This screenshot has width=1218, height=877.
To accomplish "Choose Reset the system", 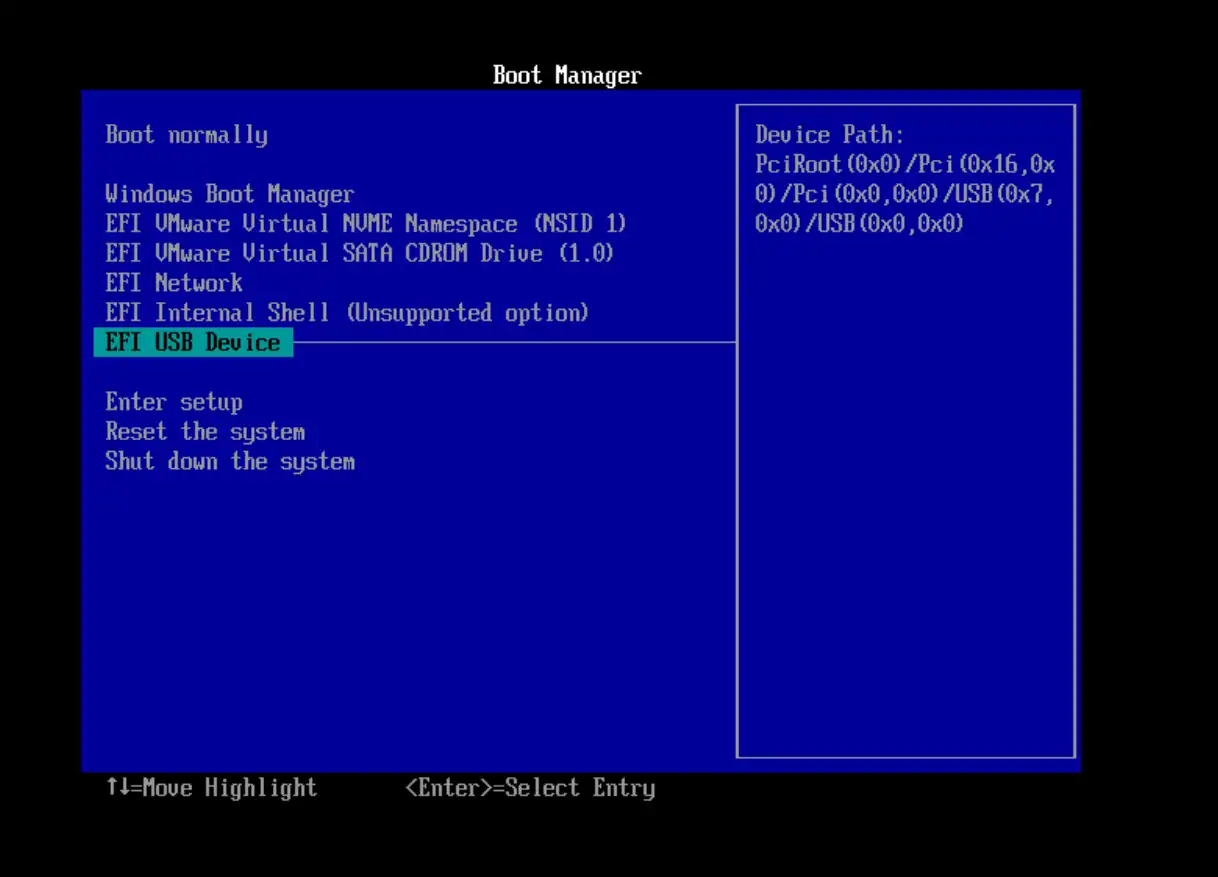I will click(205, 432).
